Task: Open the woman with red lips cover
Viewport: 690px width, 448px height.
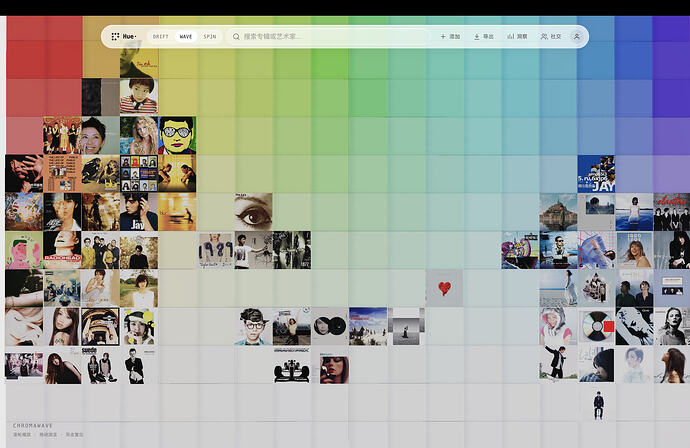Action: (334, 368)
